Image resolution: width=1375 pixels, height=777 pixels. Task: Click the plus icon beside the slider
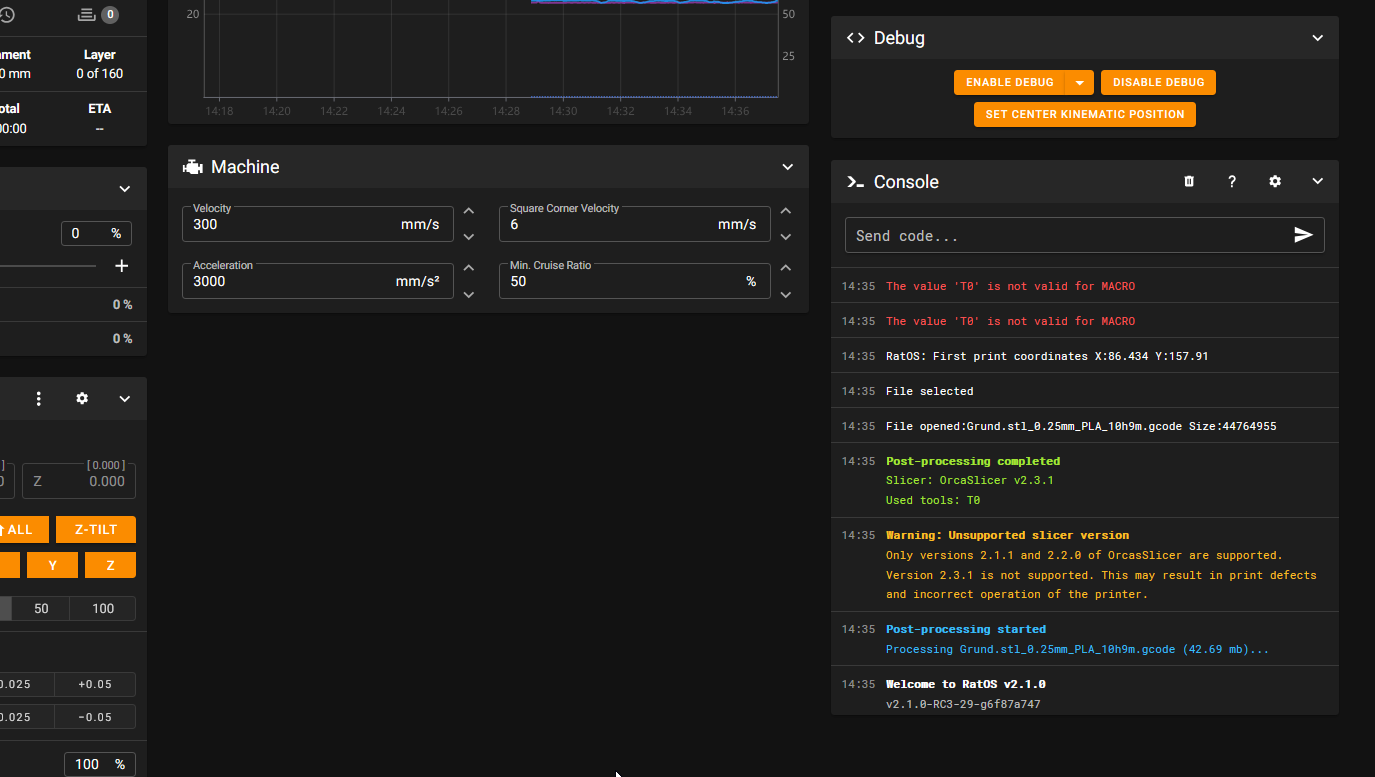point(122,266)
